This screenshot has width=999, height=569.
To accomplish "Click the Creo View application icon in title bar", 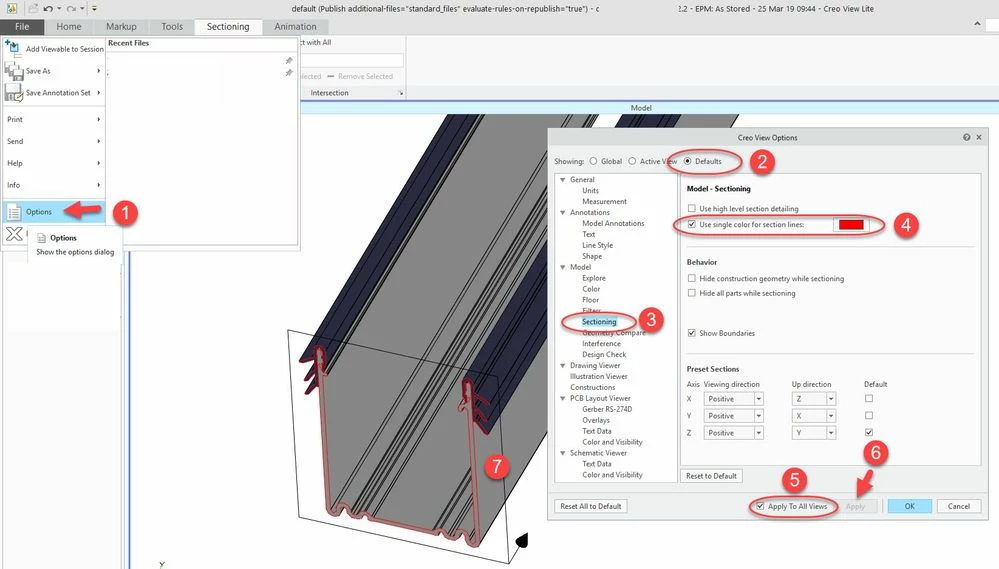I will 11,8.
